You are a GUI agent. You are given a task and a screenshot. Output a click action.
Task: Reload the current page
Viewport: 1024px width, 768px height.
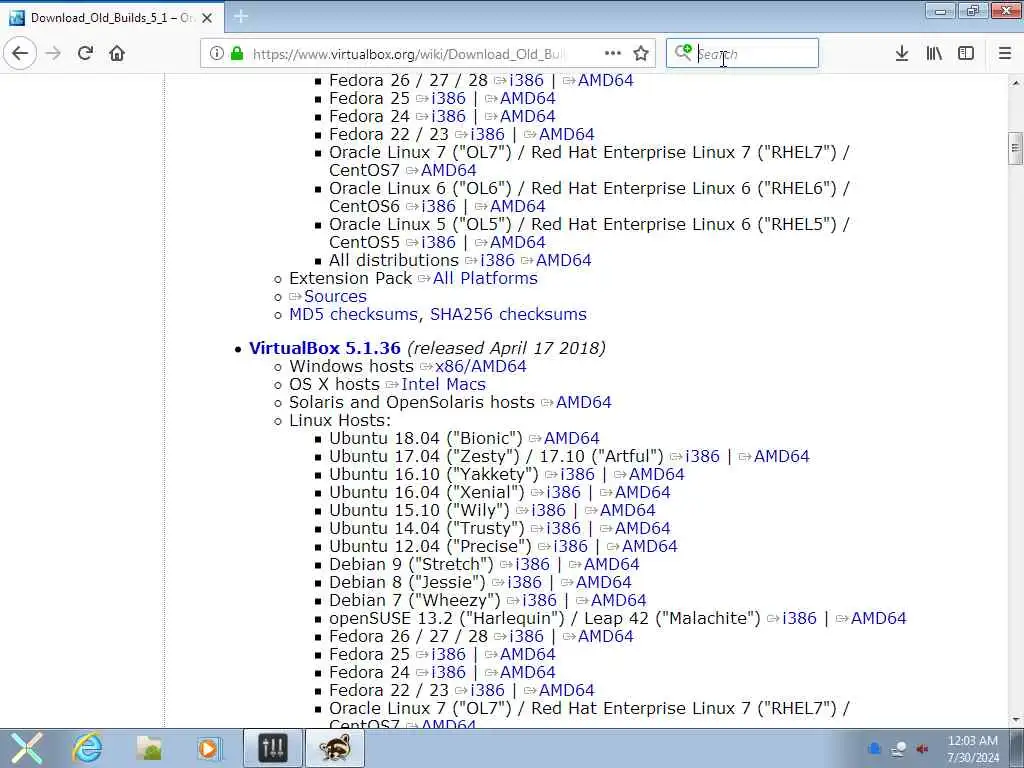pos(85,53)
